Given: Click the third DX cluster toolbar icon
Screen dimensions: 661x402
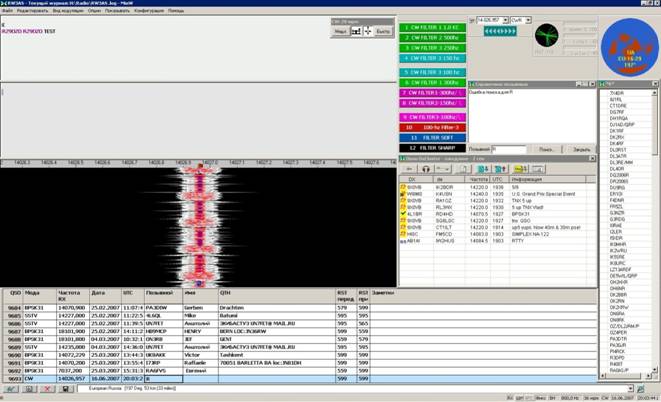Looking at the screenshot, I should 443,169.
